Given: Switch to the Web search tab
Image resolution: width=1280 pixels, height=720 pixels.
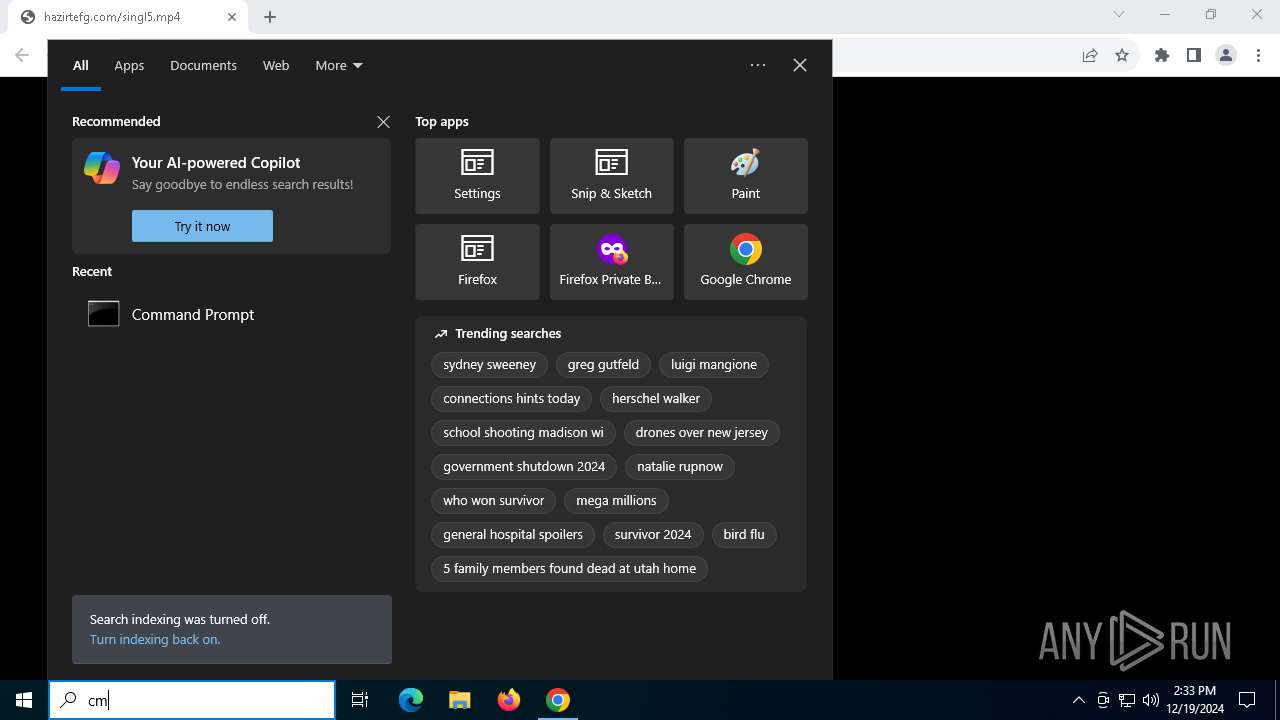Looking at the screenshot, I should [276, 65].
